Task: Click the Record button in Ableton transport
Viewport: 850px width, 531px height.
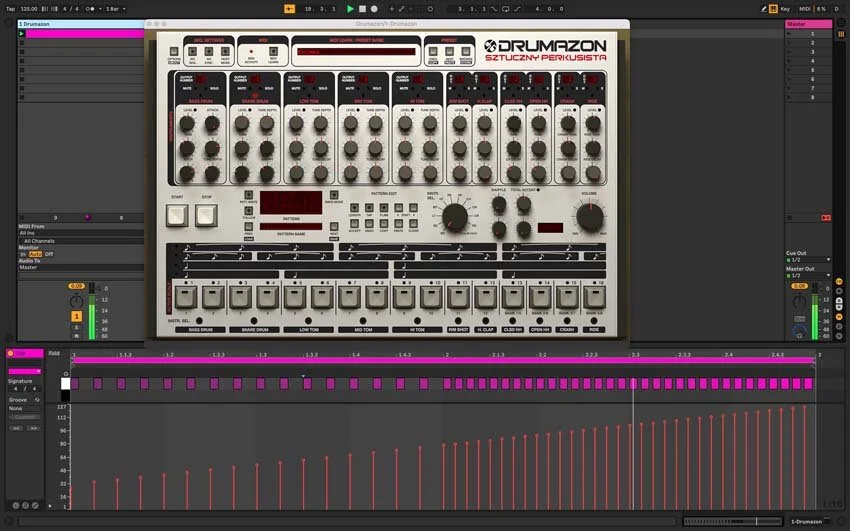Action: (374, 9)
